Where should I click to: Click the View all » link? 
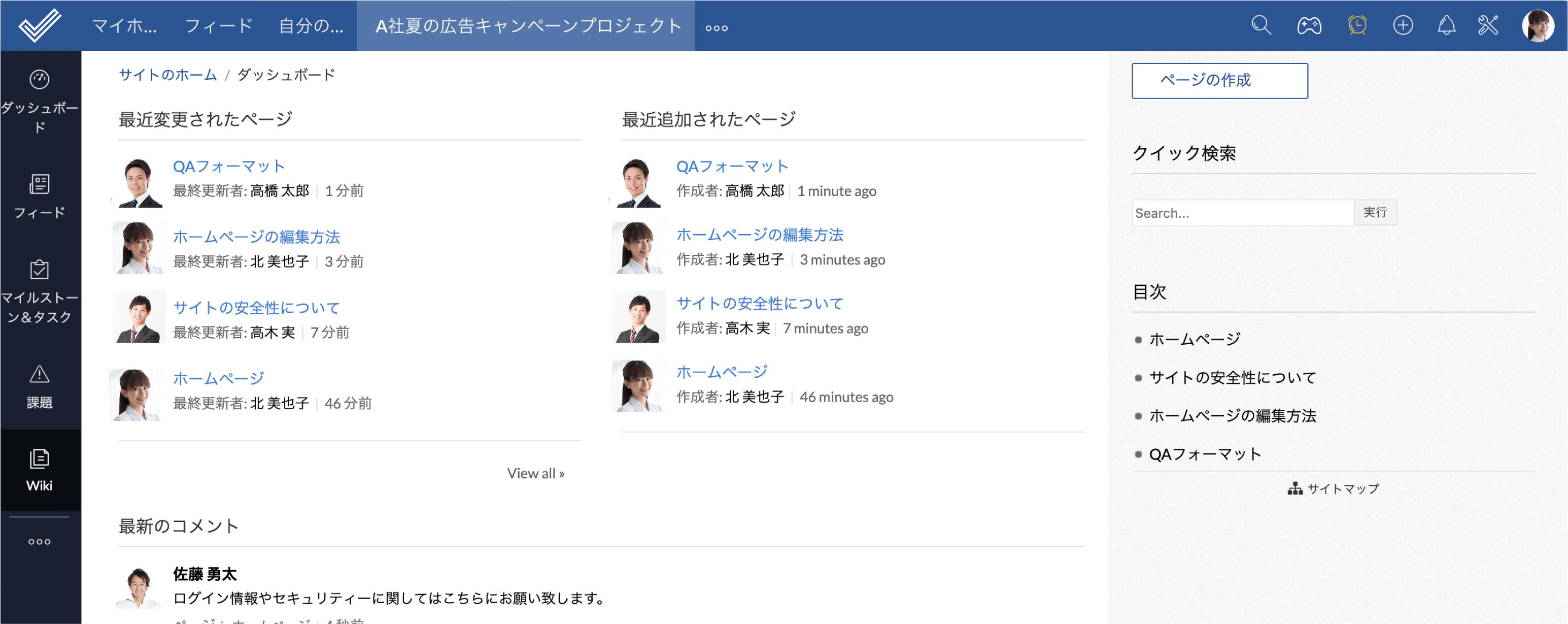536,473
